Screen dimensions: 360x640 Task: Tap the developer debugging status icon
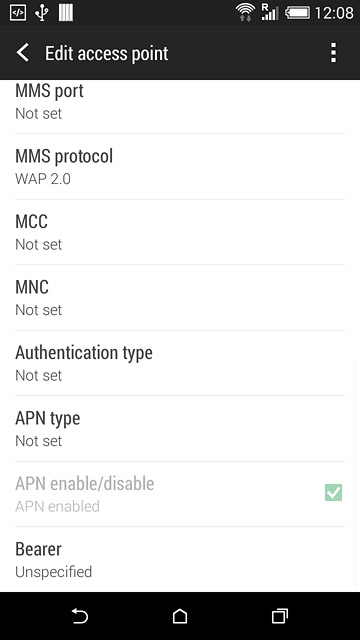pos(18,13)
